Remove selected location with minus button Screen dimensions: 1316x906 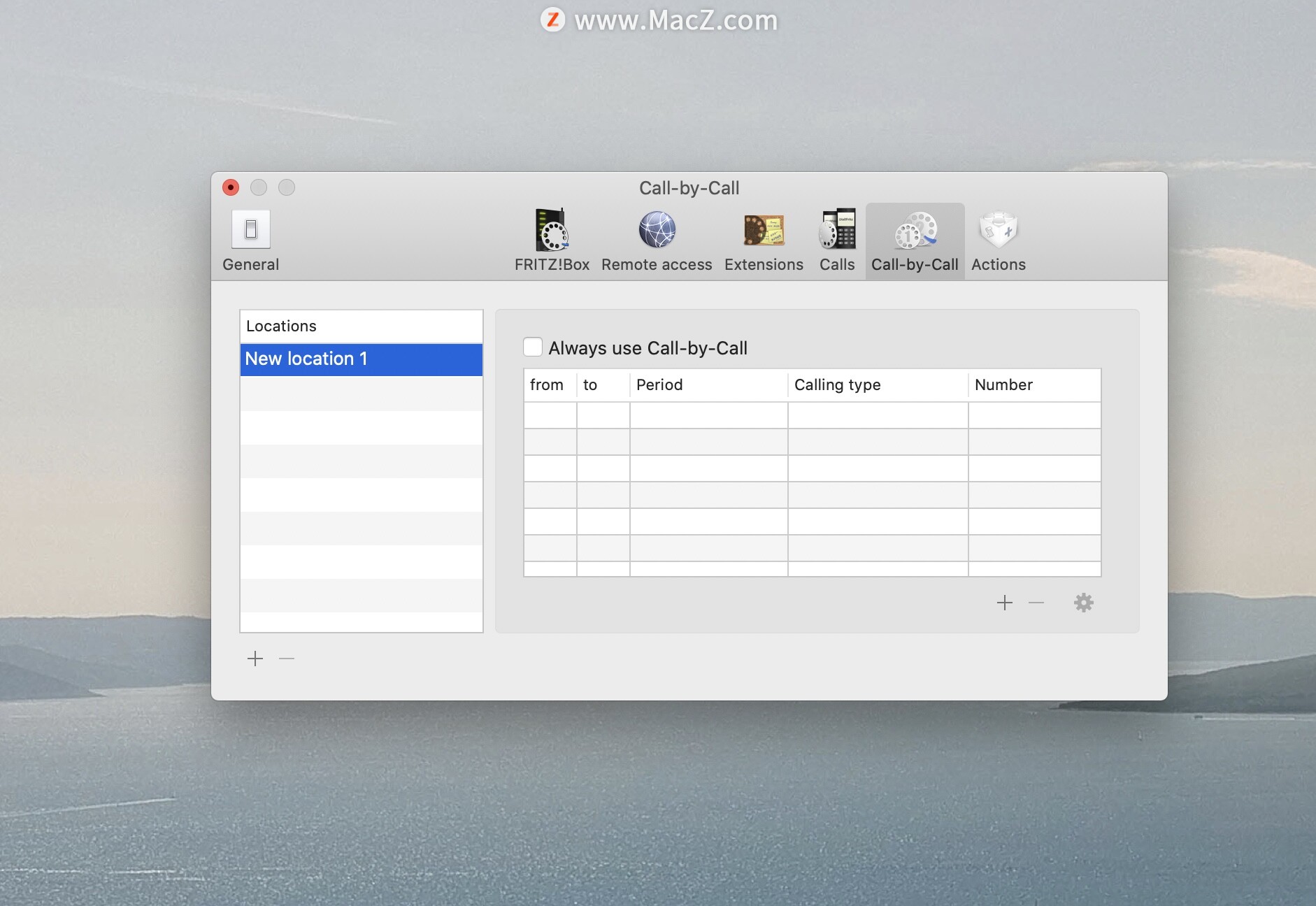coord(287,659)
